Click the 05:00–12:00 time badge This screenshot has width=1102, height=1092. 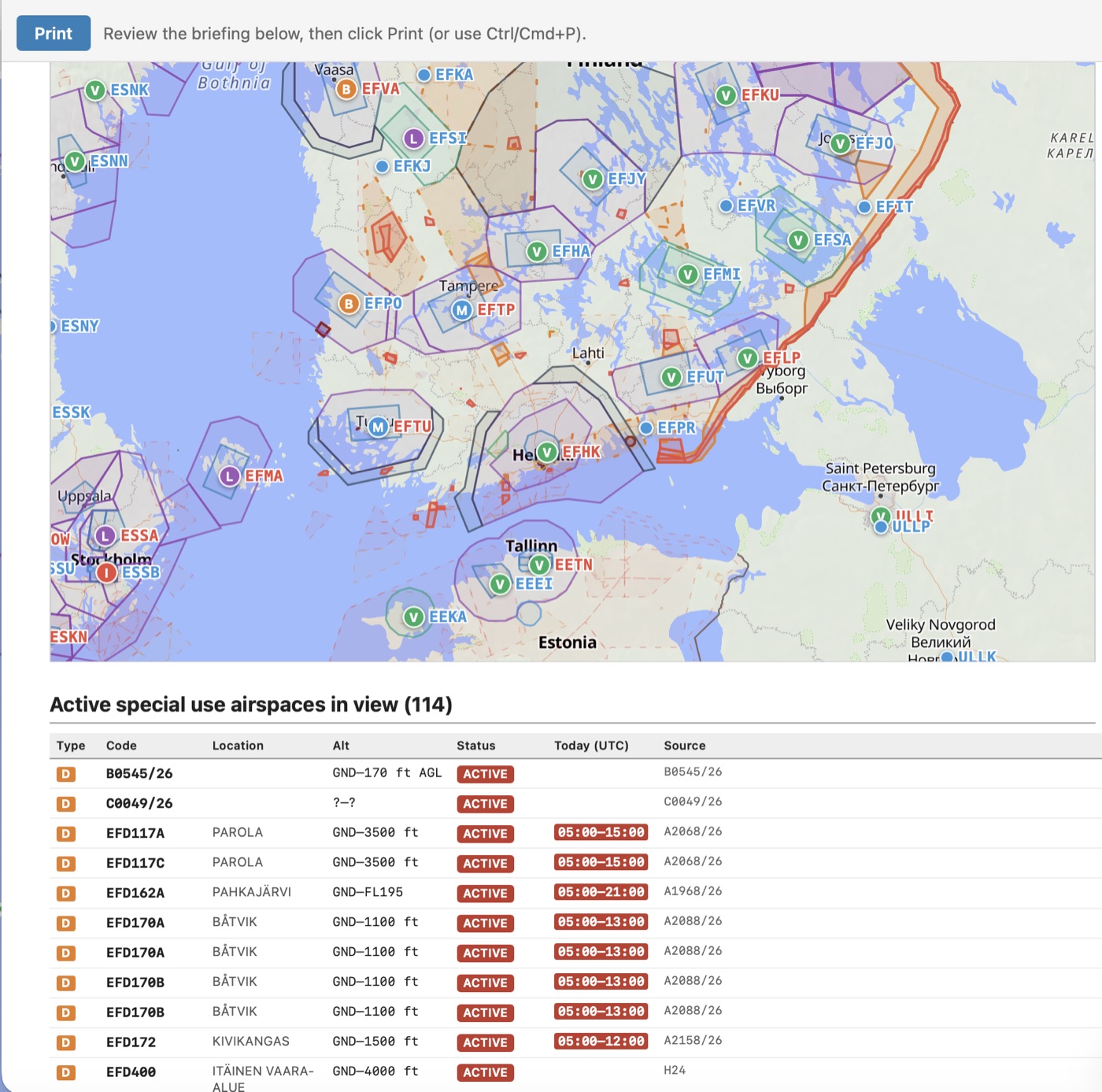[x=601, y=1041]
